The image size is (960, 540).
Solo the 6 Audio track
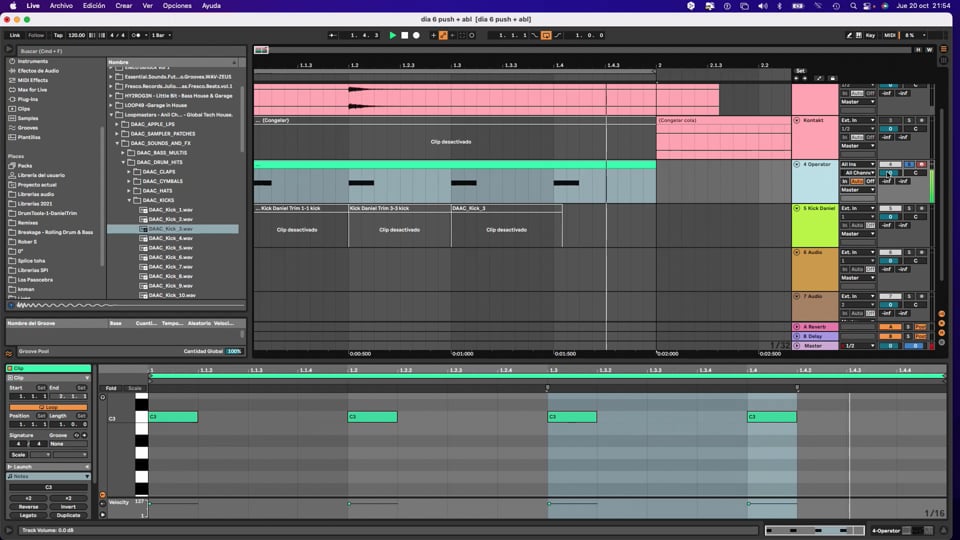tap(909, 253)
